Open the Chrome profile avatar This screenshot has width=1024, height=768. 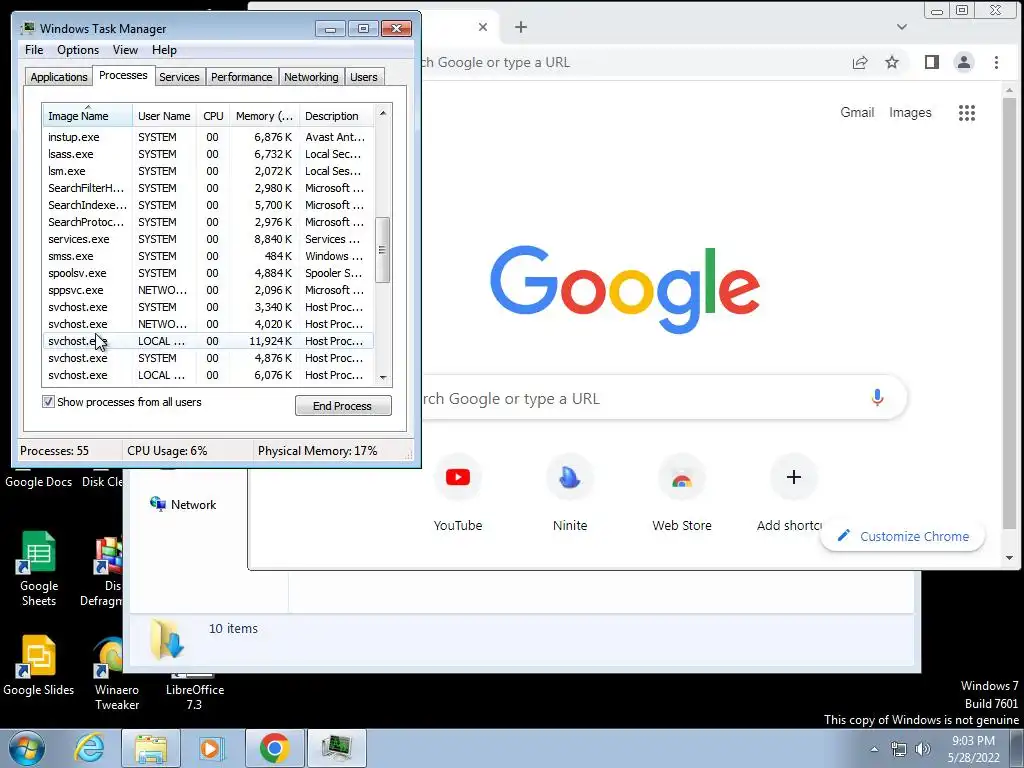(x=964, y=63)
